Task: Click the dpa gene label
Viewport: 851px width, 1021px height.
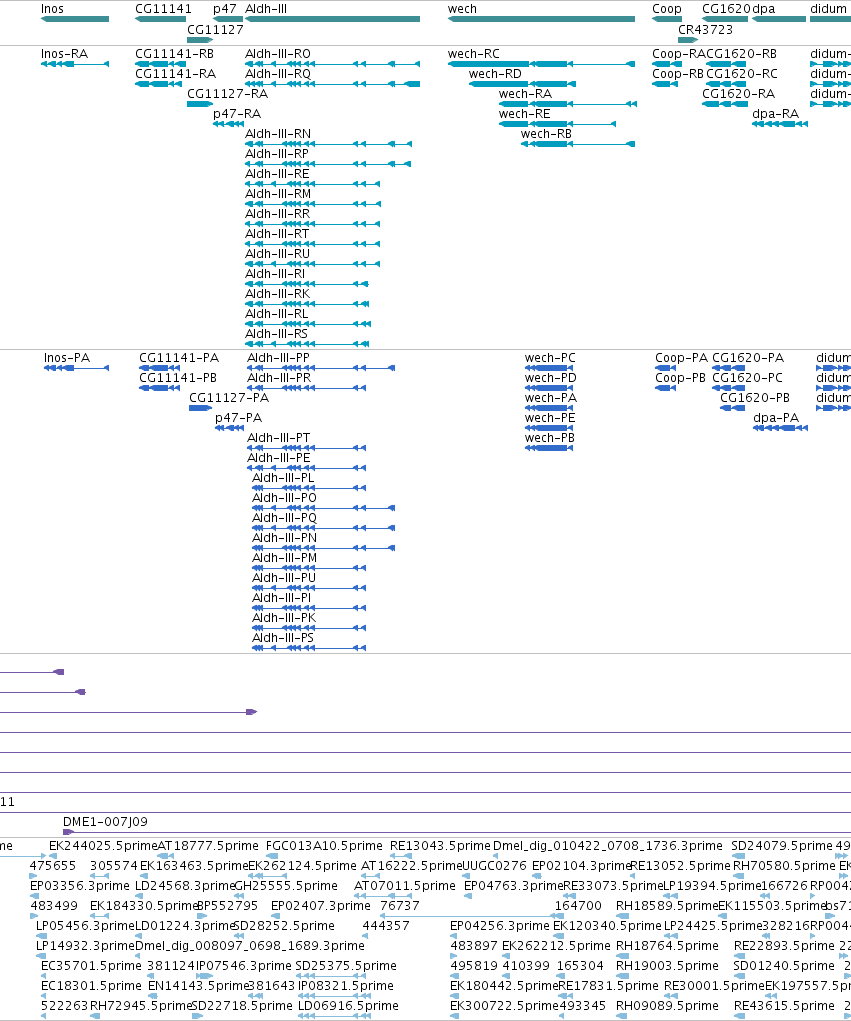Action: click(x=764, y=9)
